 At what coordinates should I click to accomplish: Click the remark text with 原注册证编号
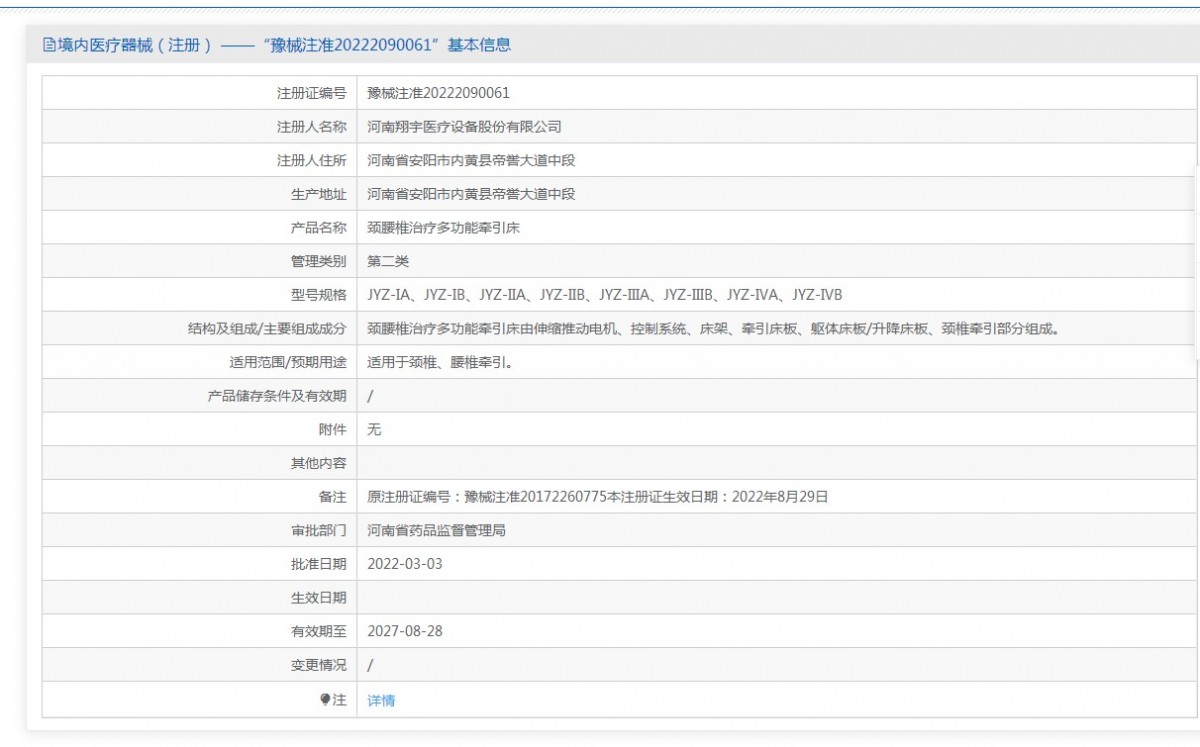pos(597,496)
